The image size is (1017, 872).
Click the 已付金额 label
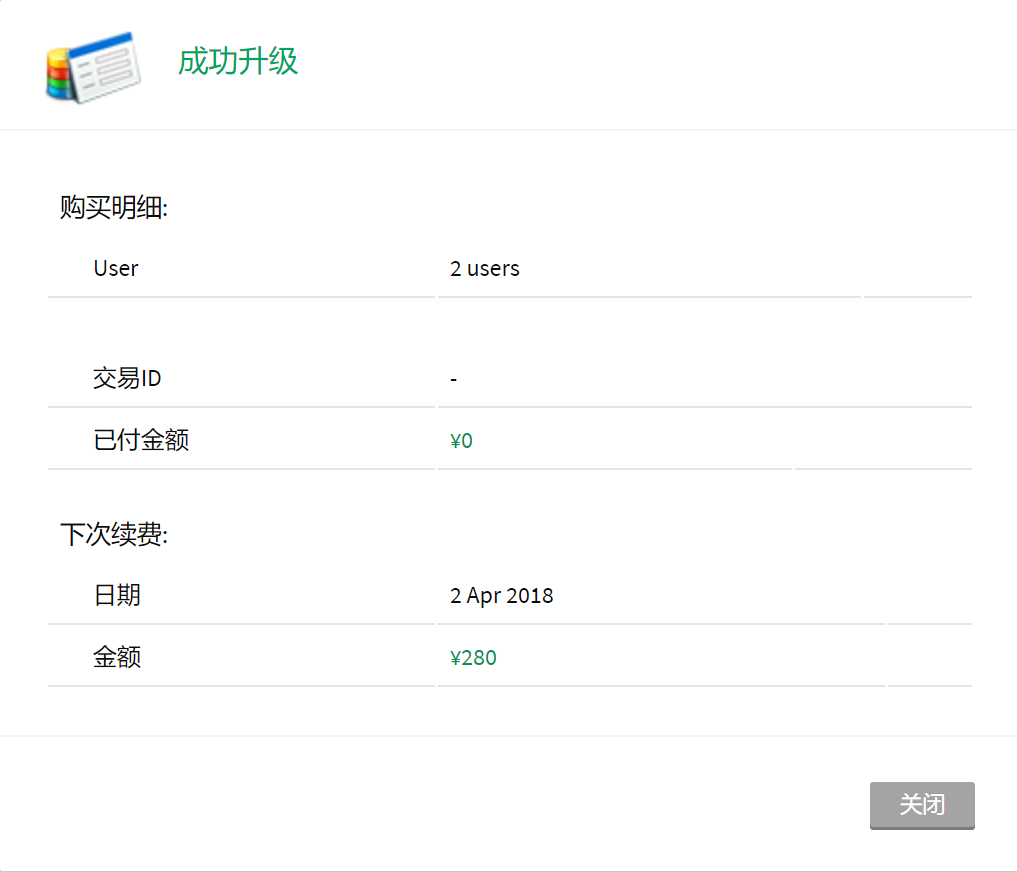[x=141, y=440]
